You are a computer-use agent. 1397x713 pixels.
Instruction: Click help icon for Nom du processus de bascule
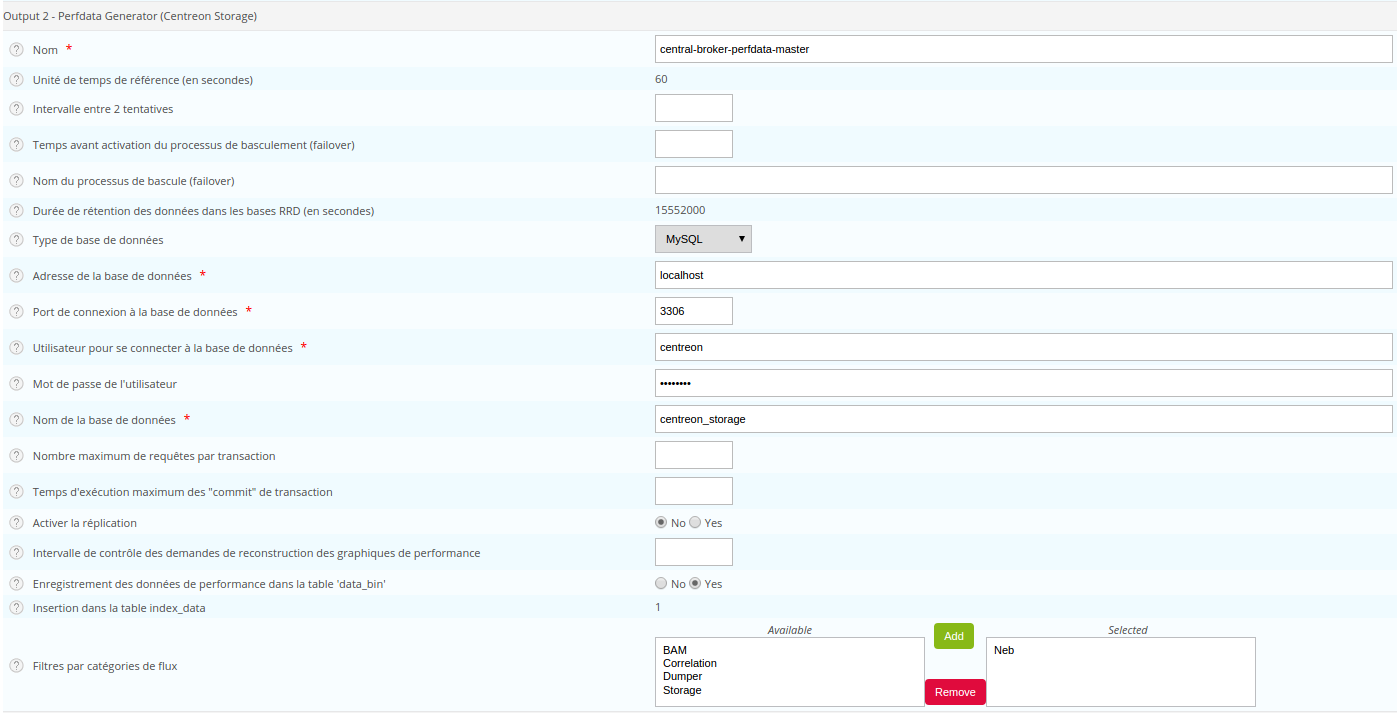16,181
